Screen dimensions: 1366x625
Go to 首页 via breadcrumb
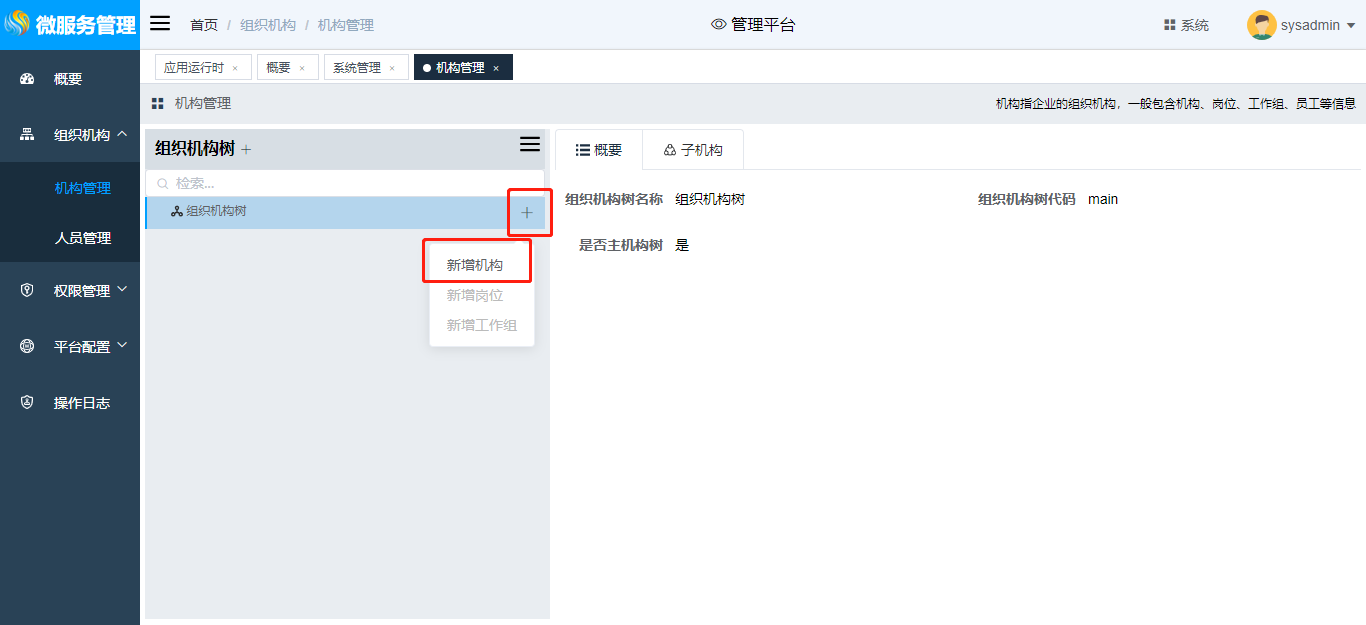pos(204,25)
